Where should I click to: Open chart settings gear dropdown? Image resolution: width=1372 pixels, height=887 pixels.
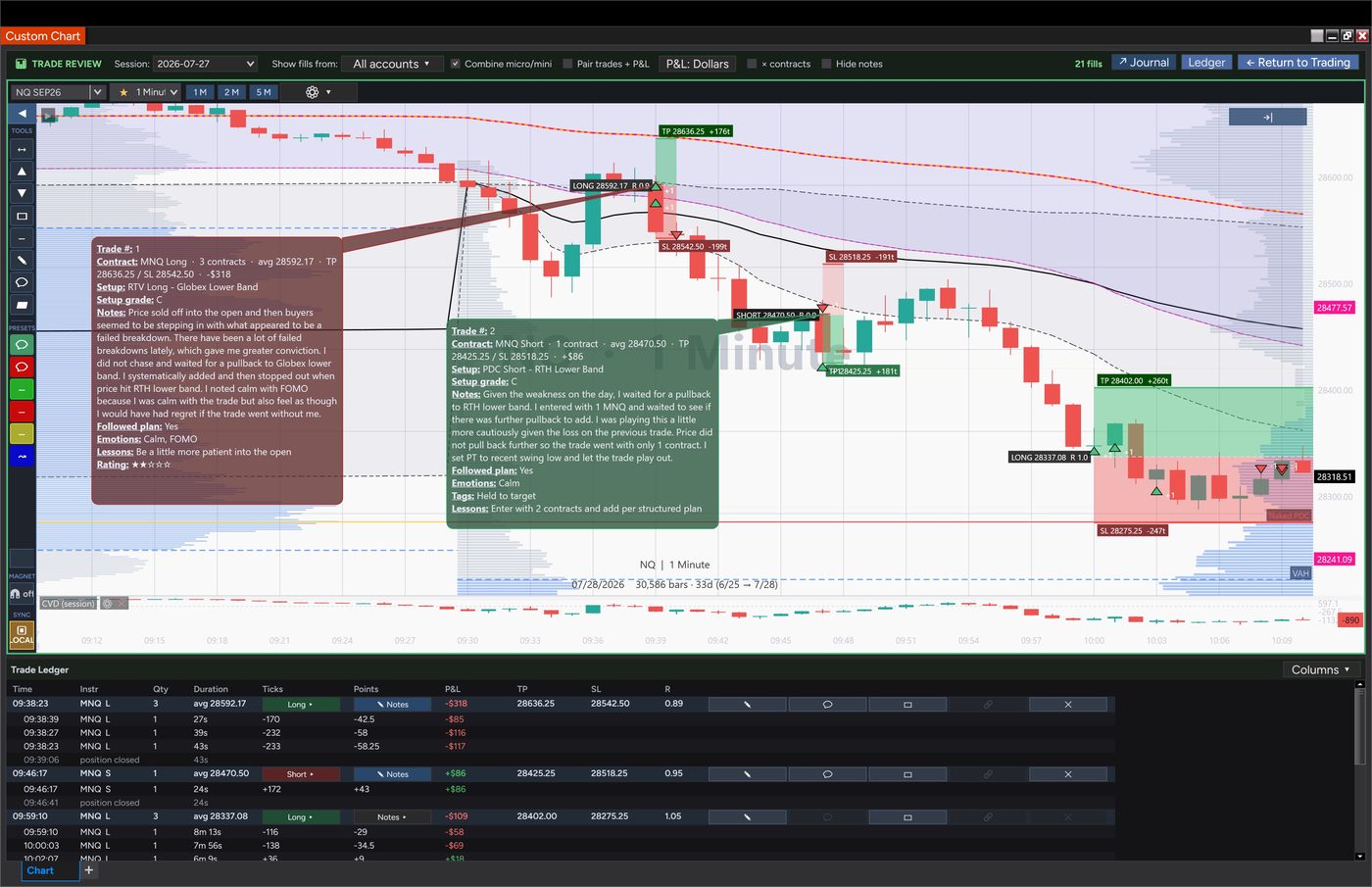pos(318,92)
